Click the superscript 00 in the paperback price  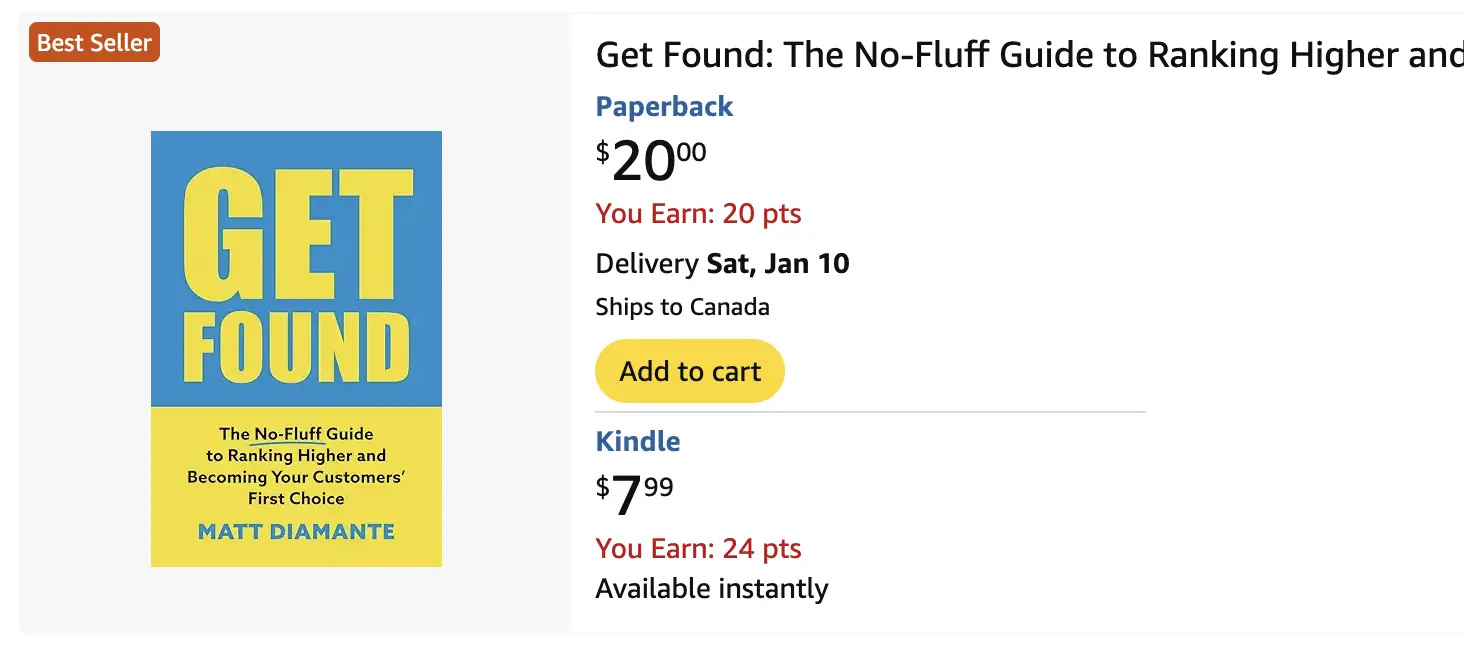(692, 147)
